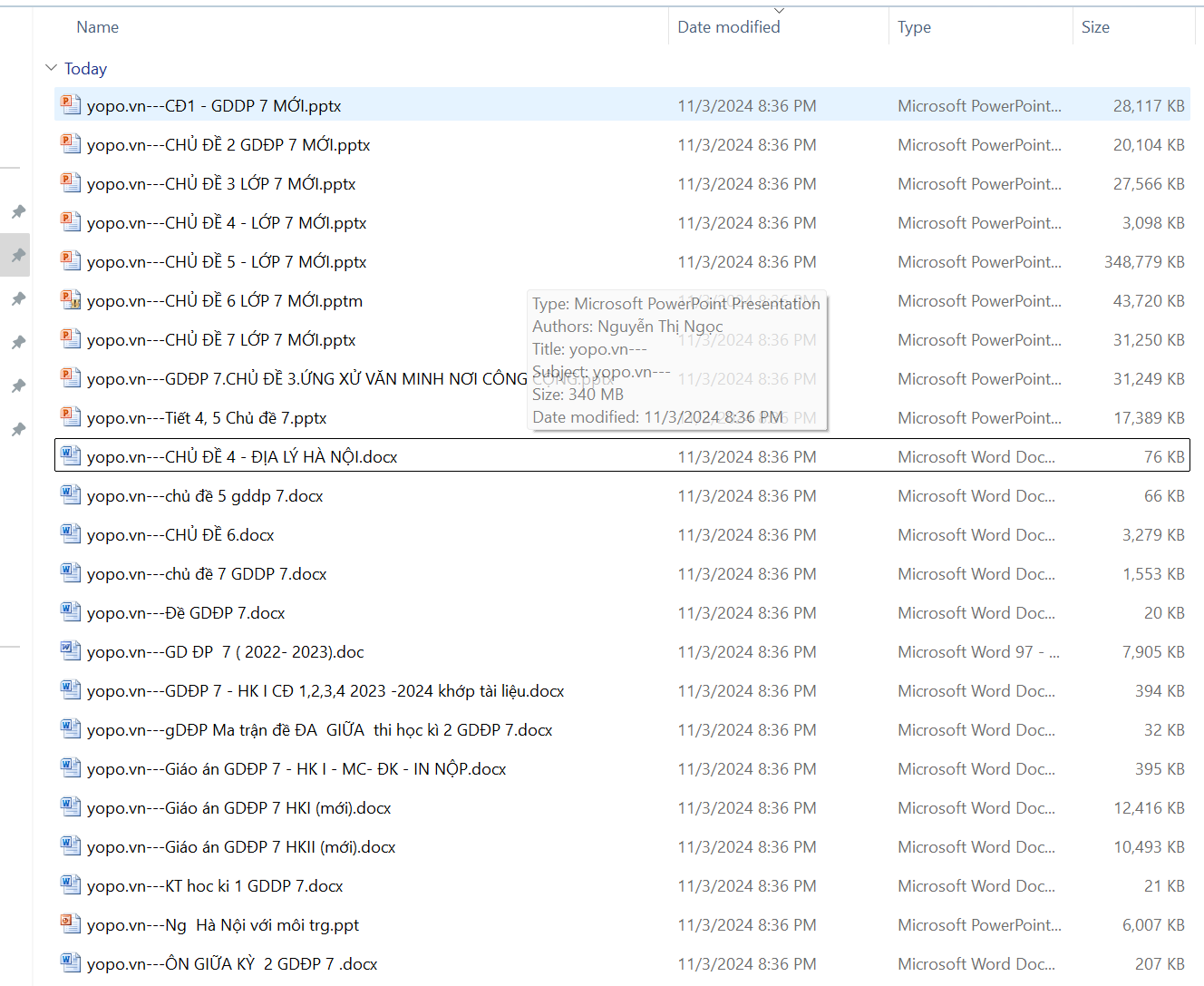Select file name yopo.vn---Ng Hà Nội với môi trg.ppt
1204x986 pixels.
point(223,925)
